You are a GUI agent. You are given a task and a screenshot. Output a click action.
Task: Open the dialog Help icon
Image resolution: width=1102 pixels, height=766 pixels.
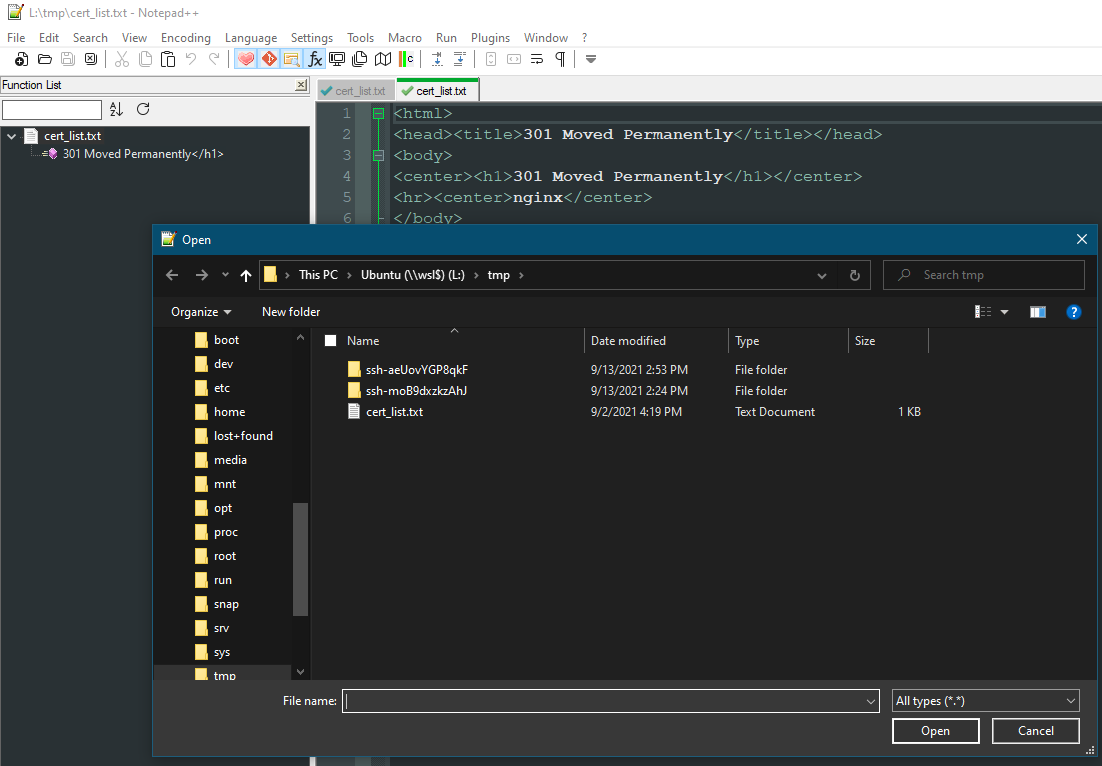[1073, 312]
